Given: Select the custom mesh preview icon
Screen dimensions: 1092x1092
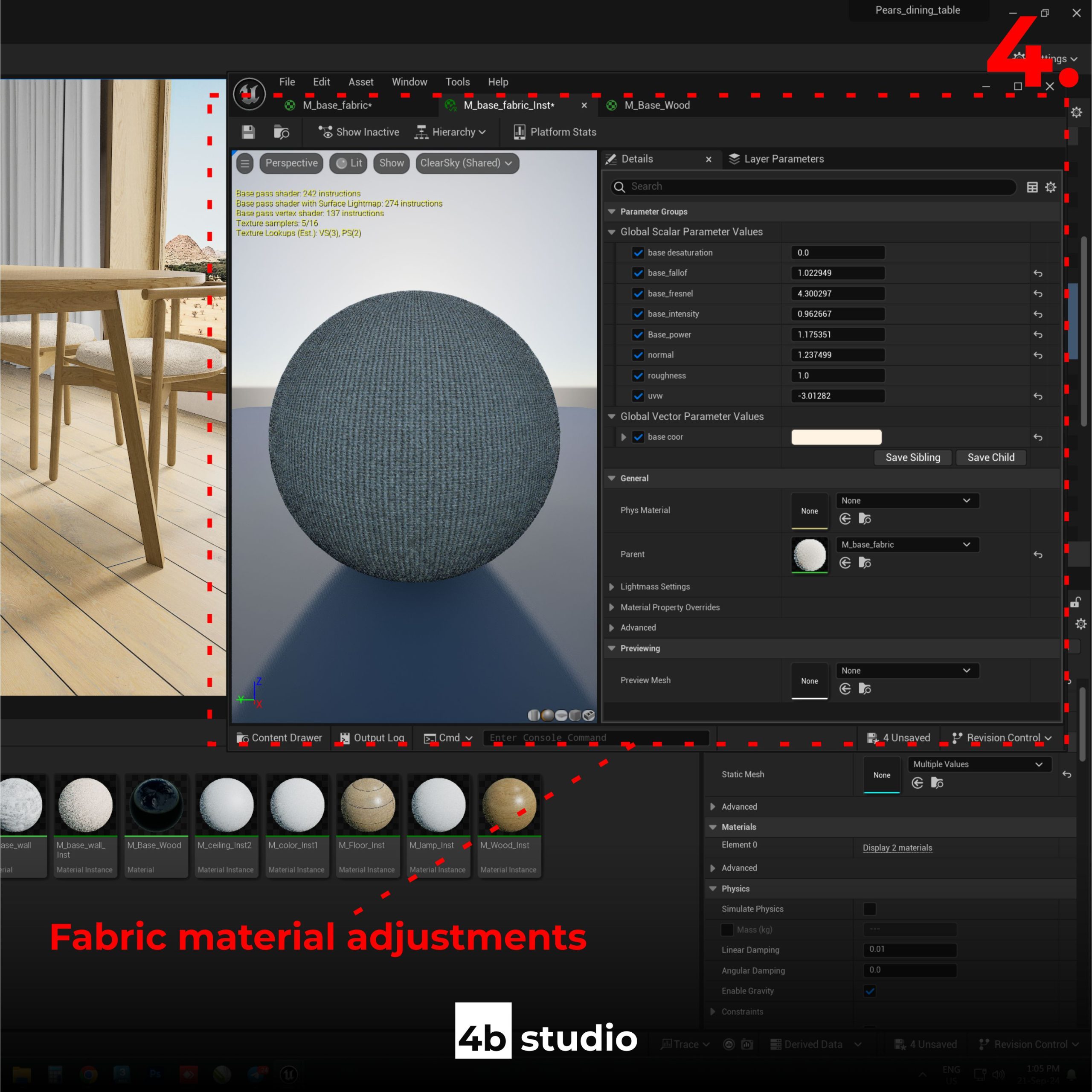Looking at the screenshot, I should [x=588, y=716].
